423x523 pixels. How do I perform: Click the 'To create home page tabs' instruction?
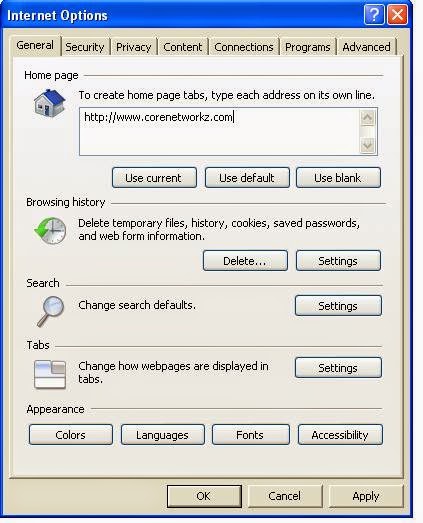[227, 95]
